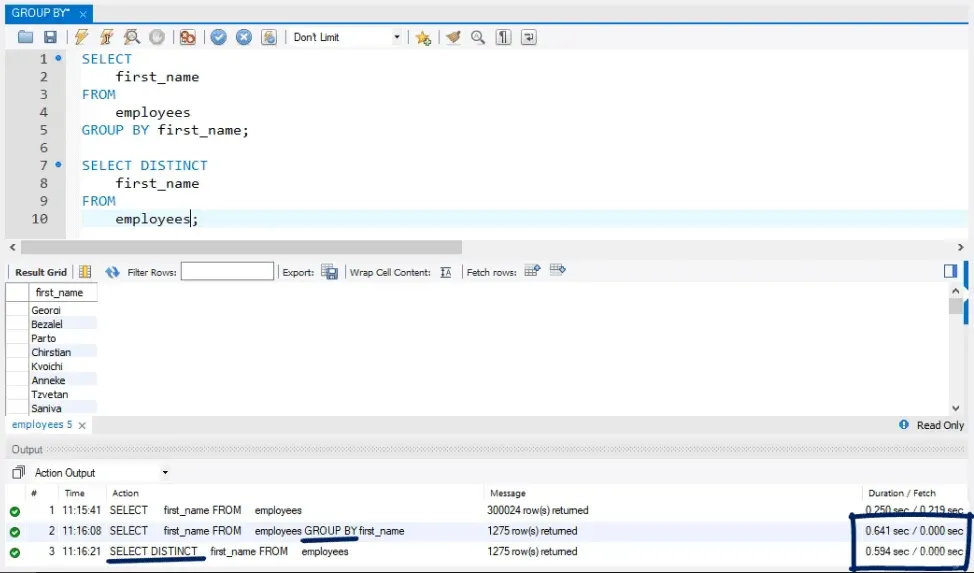Viewport: 974px width, 573px height.
Task: Toggle invisible characters pilcrow icon
Action: click(x=504, y=37)
